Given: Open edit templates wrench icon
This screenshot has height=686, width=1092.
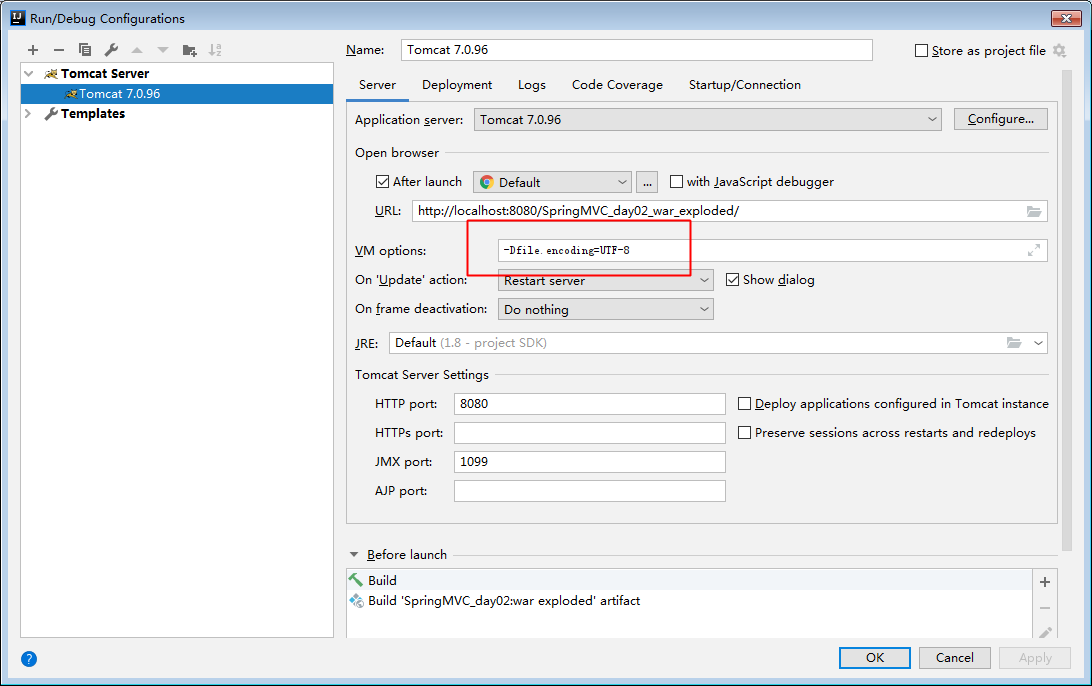Looking at the screenshot, I should pyautogui.click(x=111, y=50).
